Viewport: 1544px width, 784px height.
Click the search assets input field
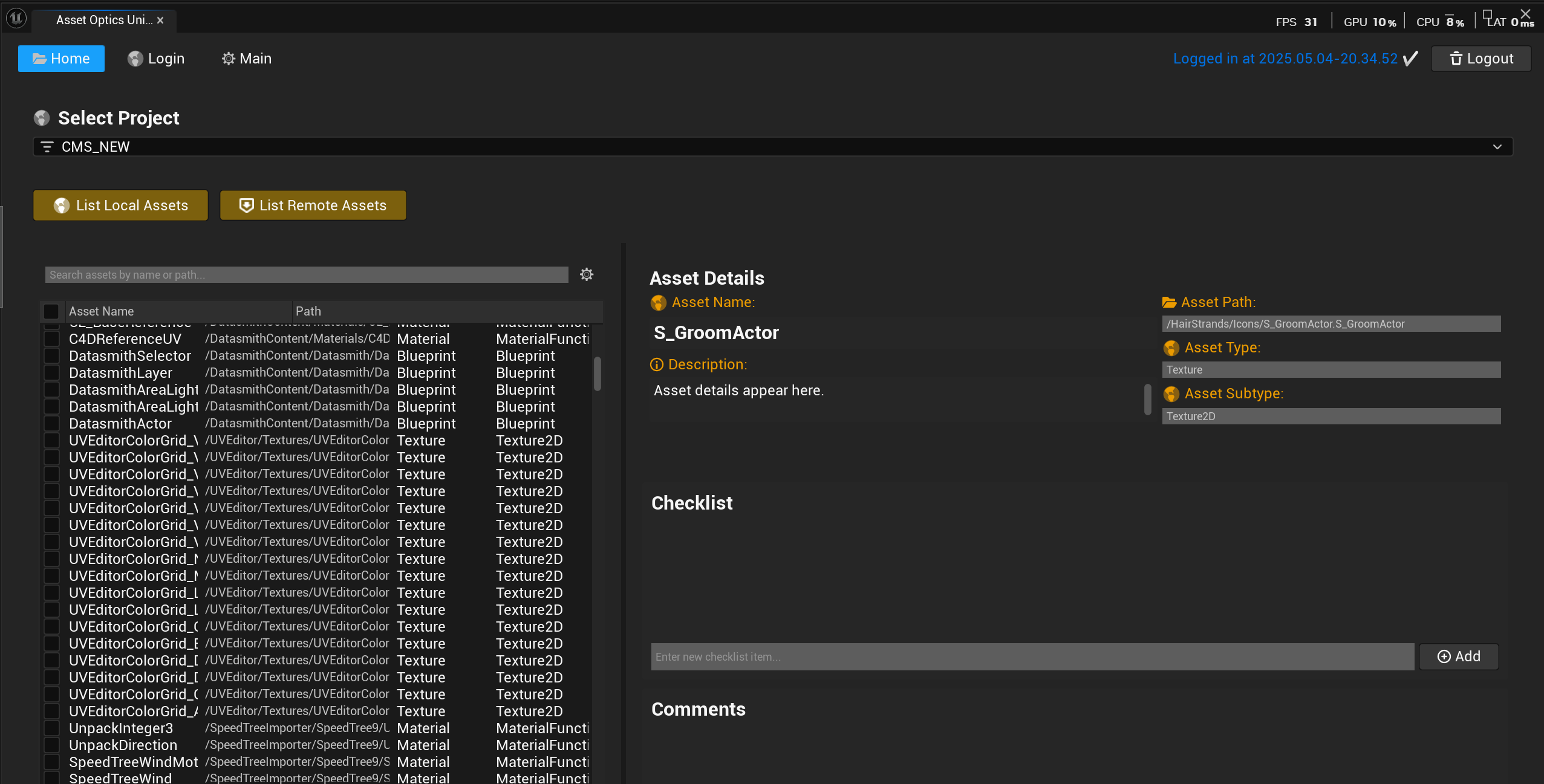click(305, 274)
